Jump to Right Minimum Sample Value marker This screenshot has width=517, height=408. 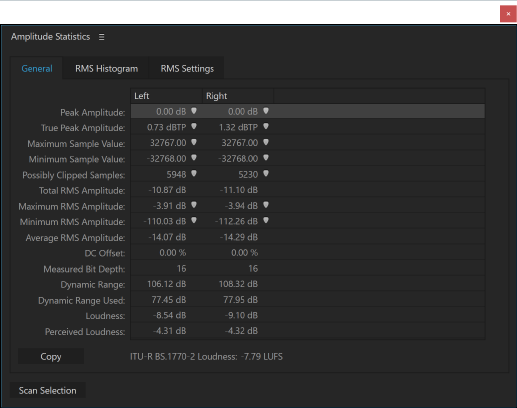(x=266, y=158)
